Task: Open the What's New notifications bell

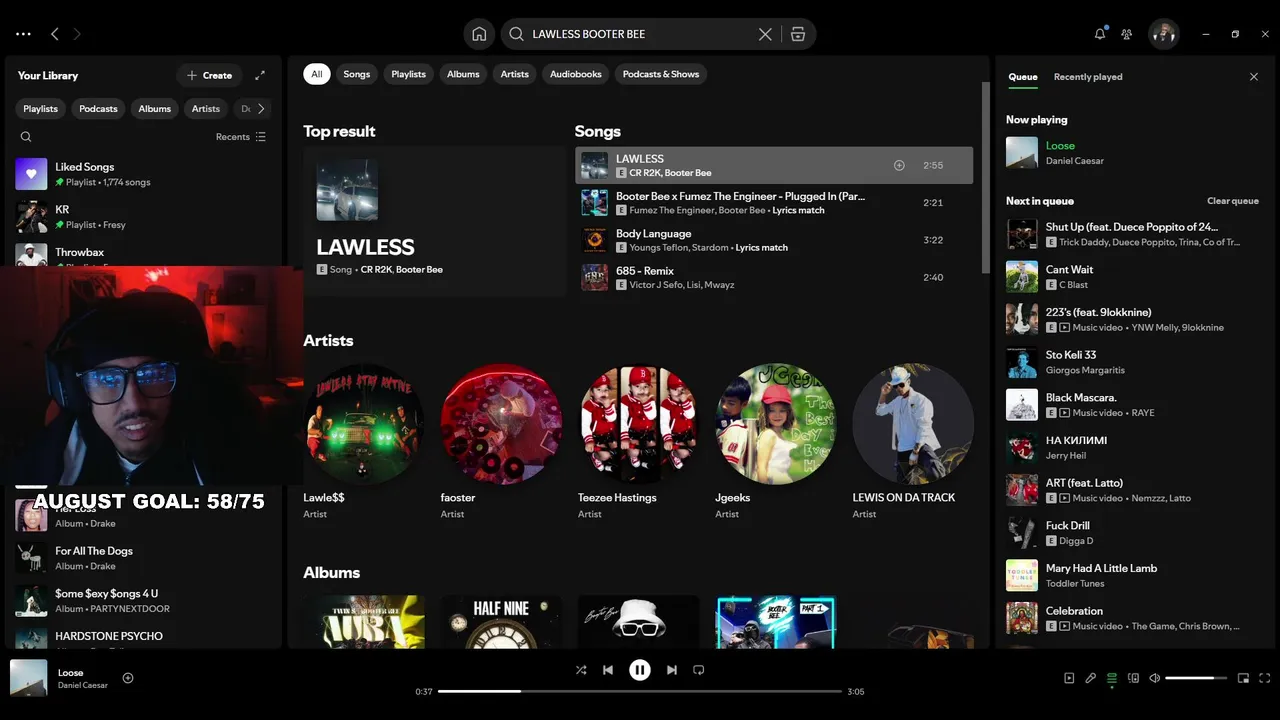Action: point(1100,34)
